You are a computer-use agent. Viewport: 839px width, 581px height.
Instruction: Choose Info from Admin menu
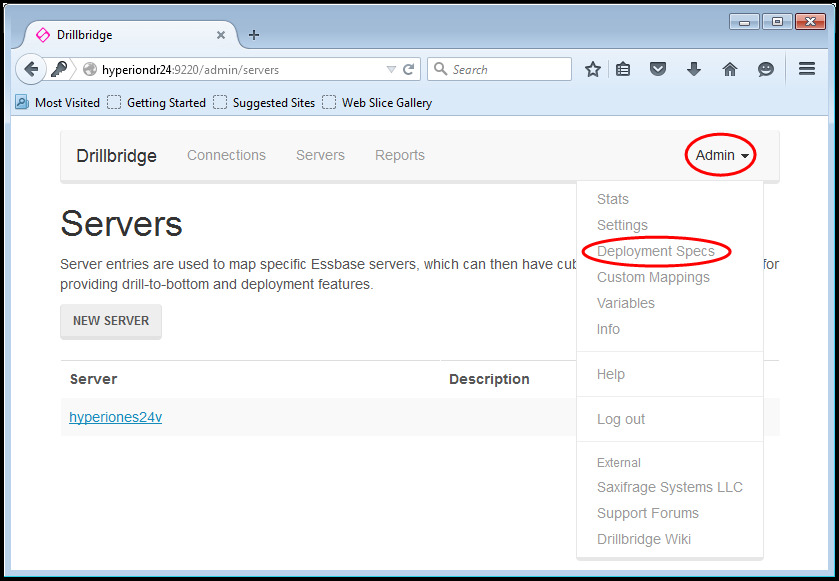[x=608, y=329]
